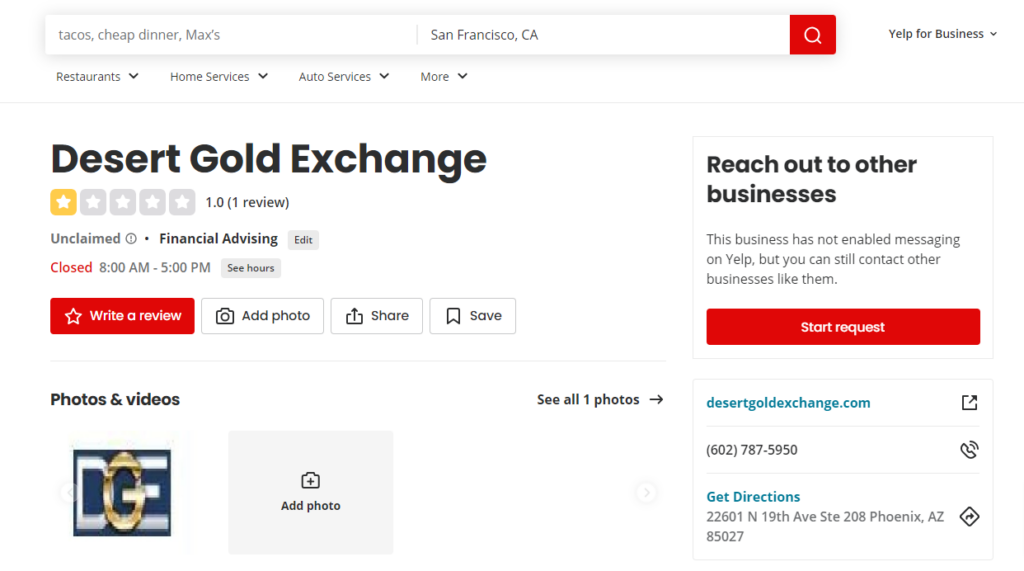1024x571 pixels.
Task: Expand the Auto Services menu
Action: [x=344, y=76]
